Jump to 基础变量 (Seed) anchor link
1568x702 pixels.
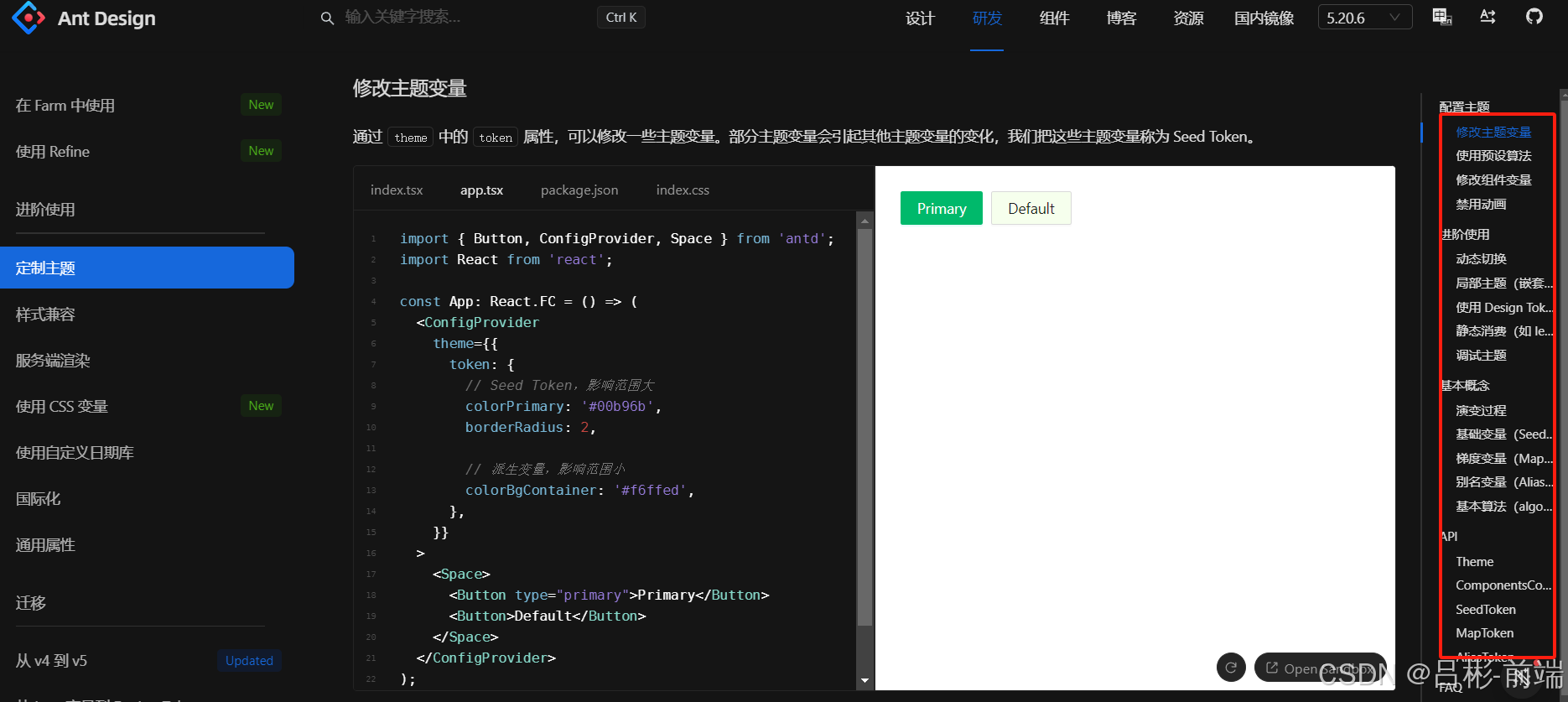point(1504,434)
